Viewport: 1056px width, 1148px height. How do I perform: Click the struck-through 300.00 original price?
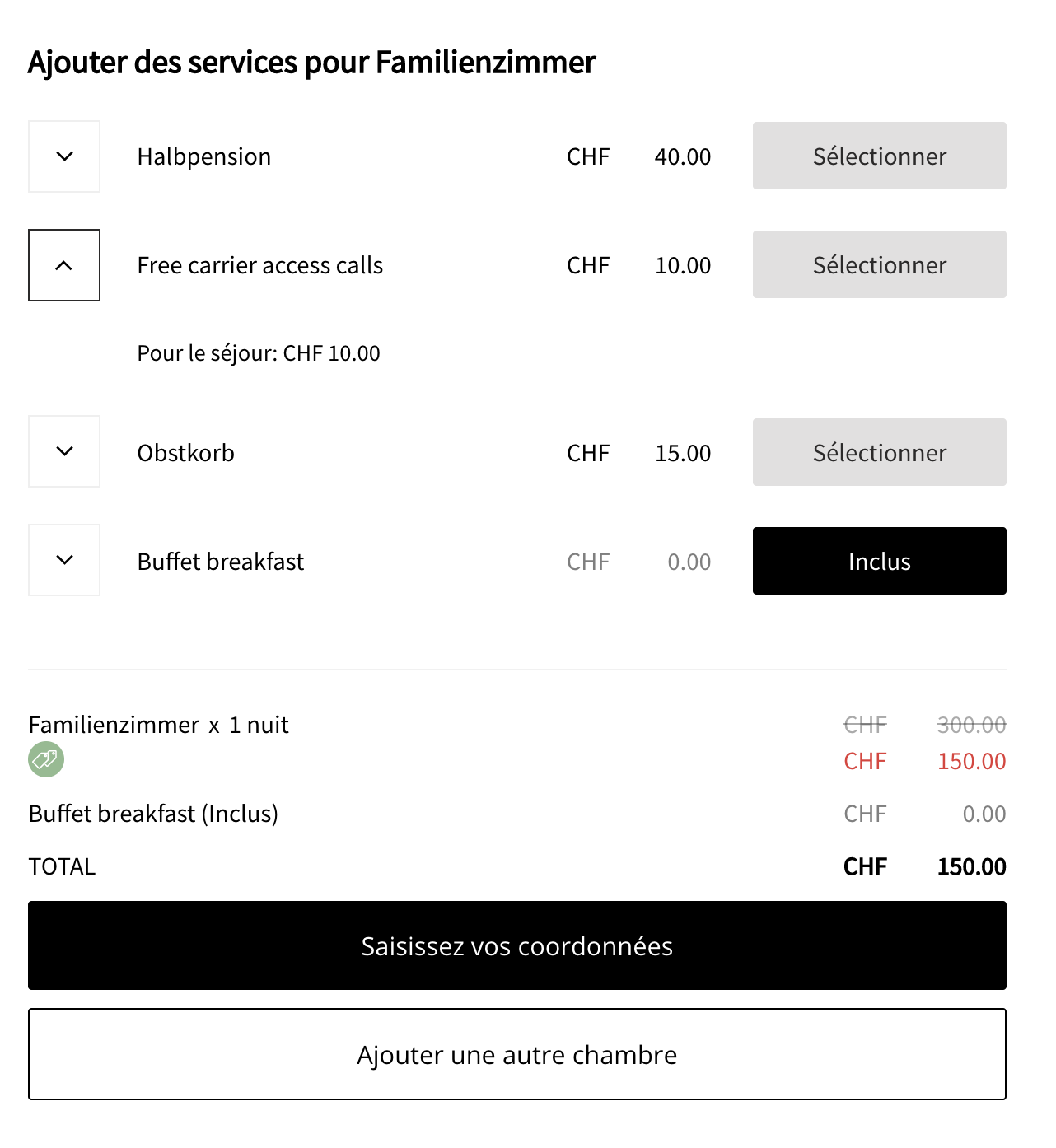pos(971,725)
